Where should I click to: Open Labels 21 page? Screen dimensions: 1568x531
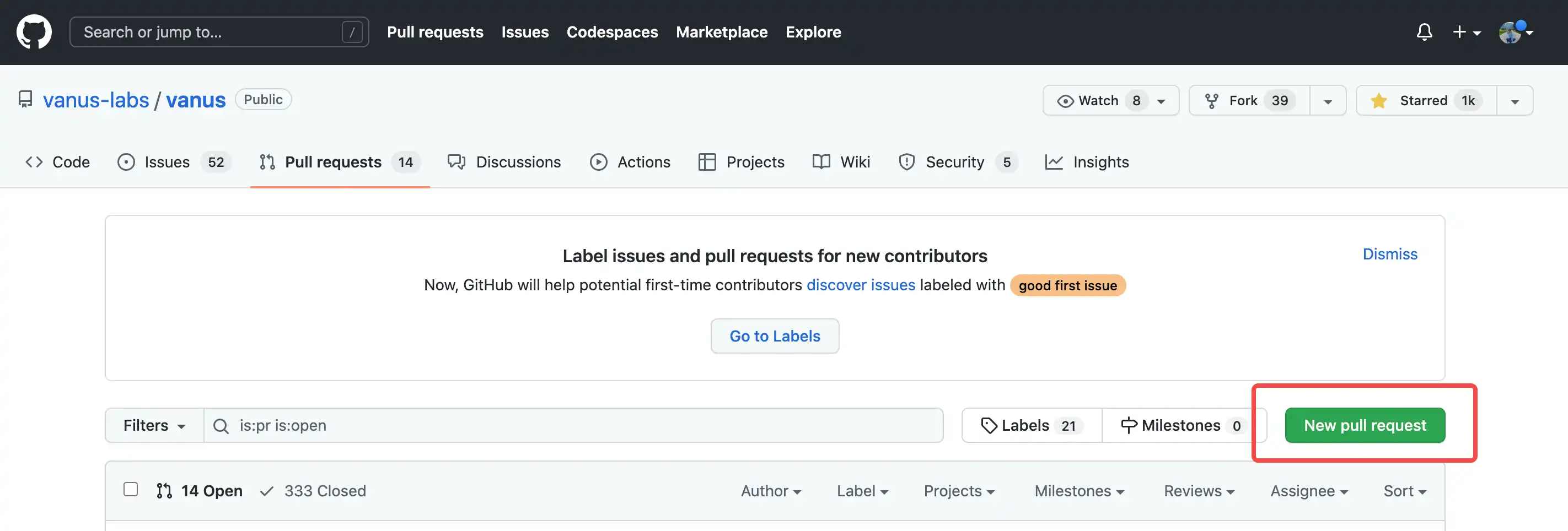[1032, 426]
